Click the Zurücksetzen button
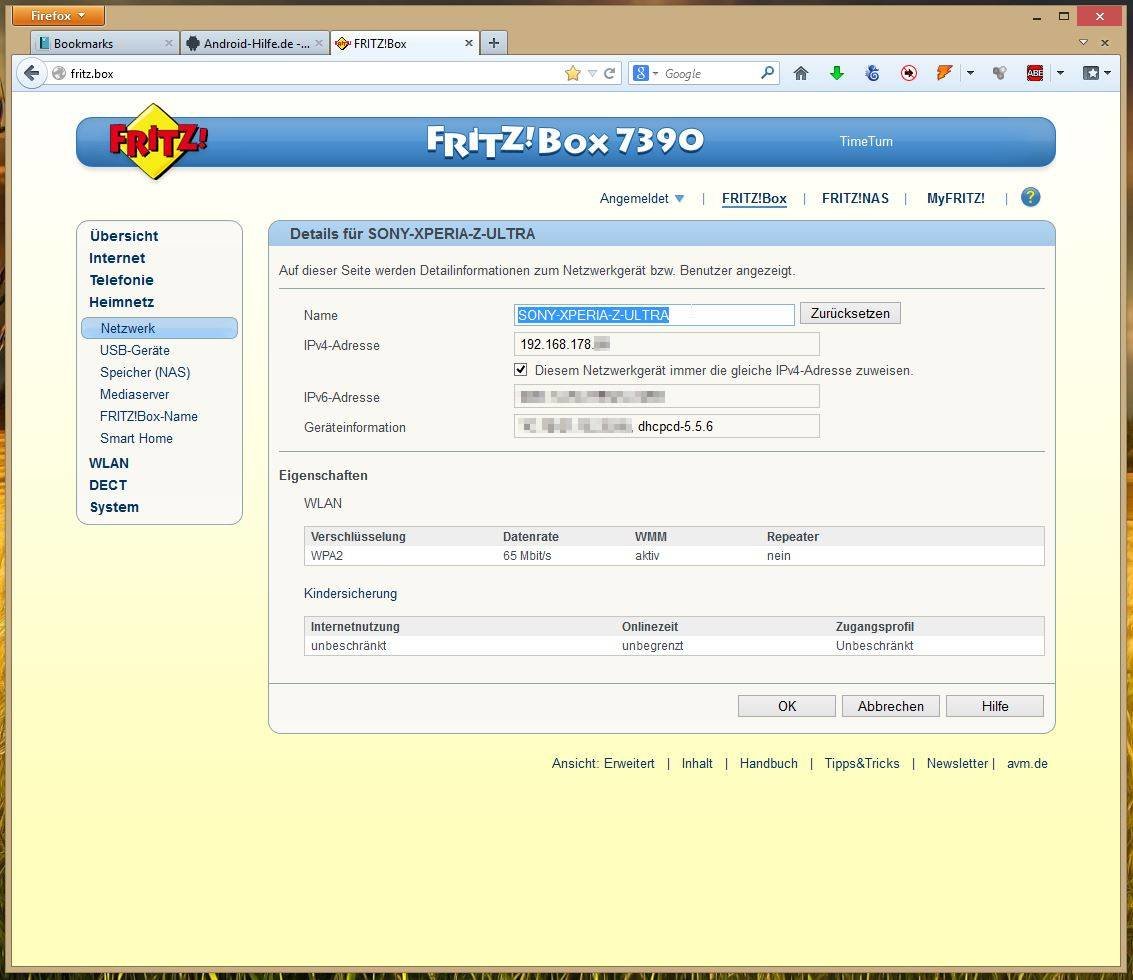The image size is (1133, 980). (x=850, y=313)
